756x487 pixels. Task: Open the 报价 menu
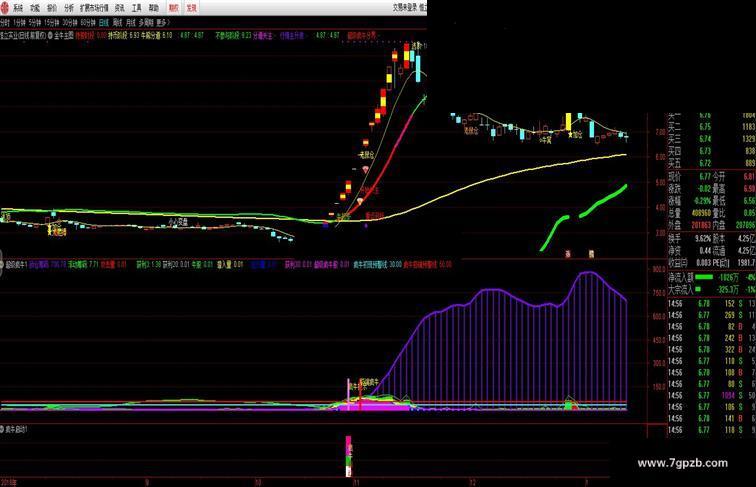52,8
